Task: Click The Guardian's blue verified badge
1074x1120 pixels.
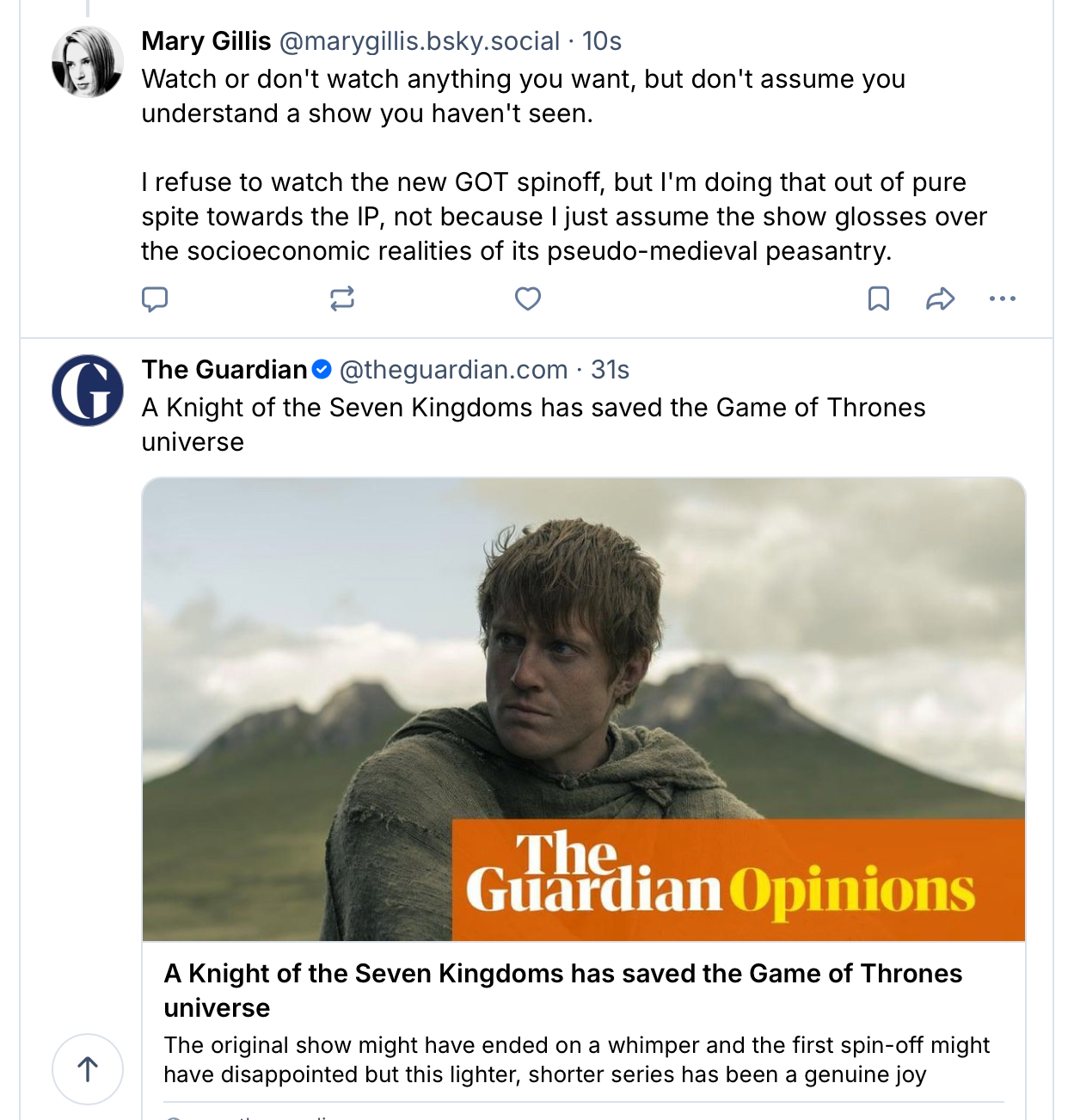Action: tap(322, 370)
